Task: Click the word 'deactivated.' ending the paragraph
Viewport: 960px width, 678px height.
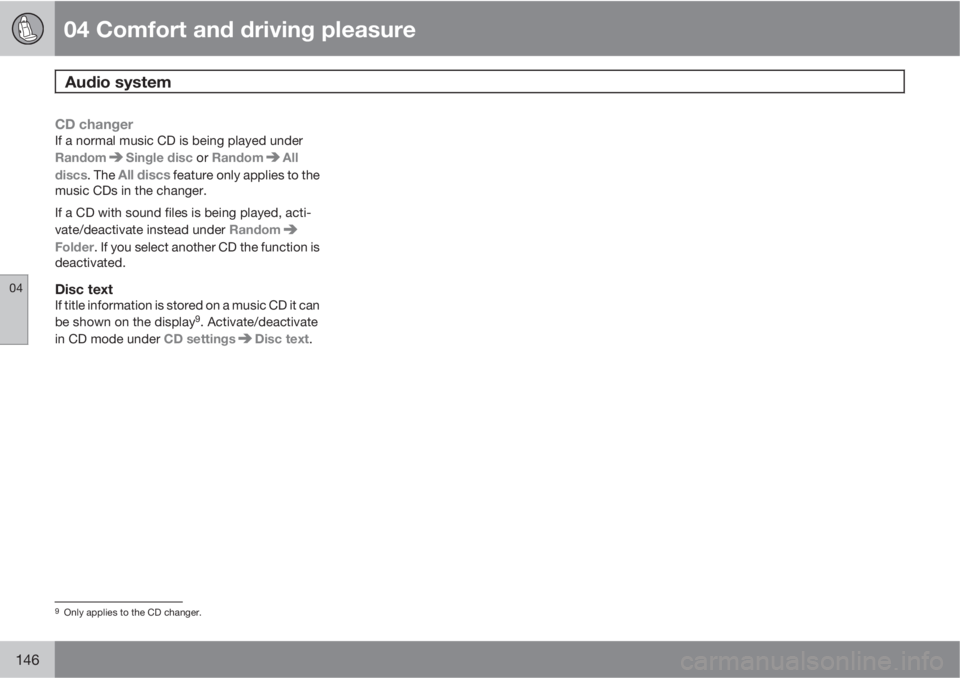Action: (x=90, y=263)
